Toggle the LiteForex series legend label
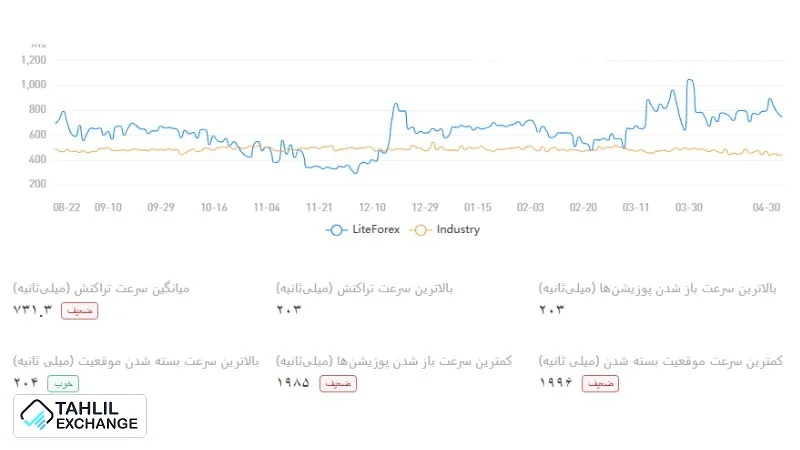Screen dimensions: 800x450 (x=378, y=229)
